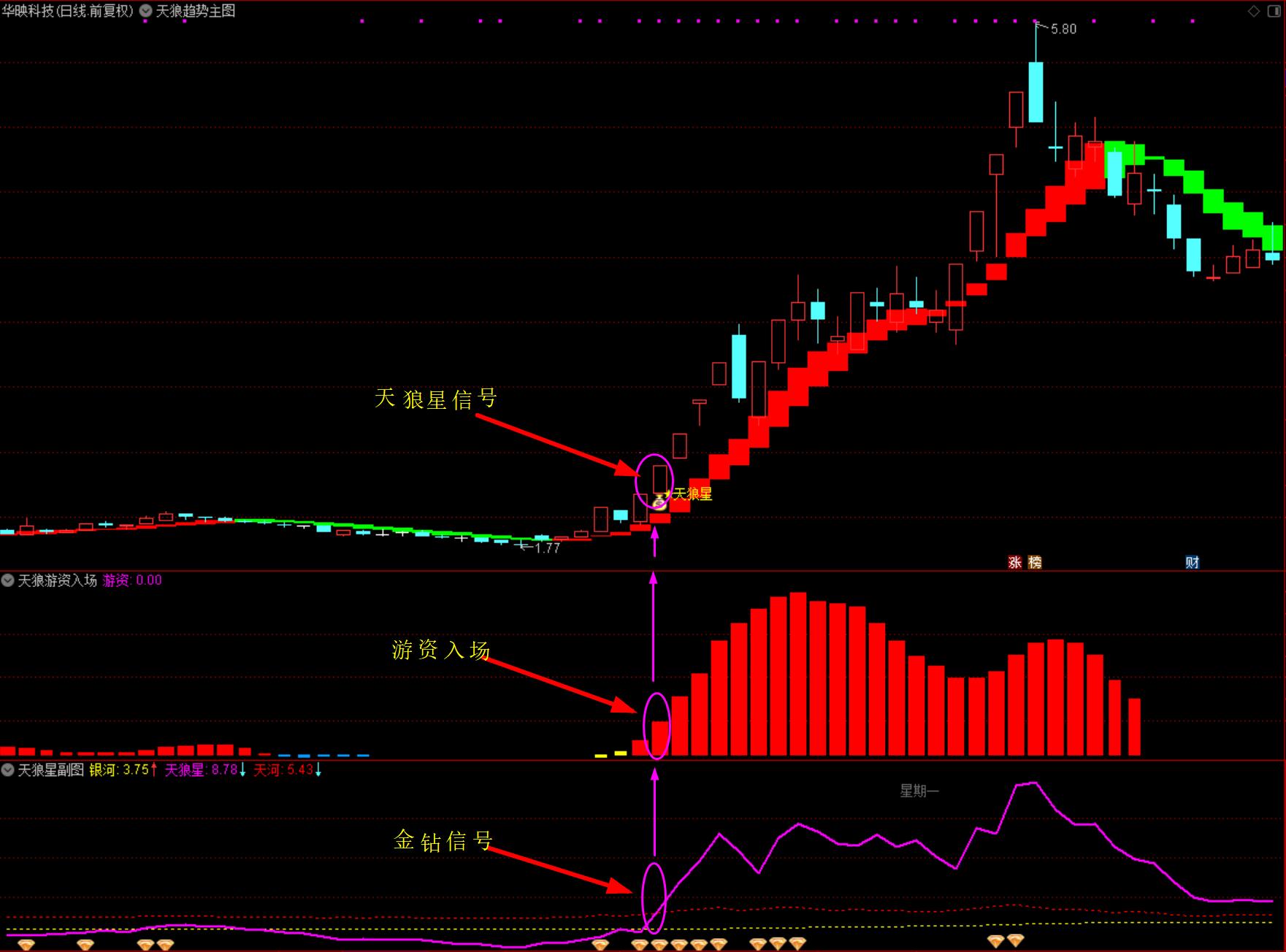This screenshot has width=1286, height=952.
Task: Click the 星期一 weekday label
Action: (x=919, y=791)
